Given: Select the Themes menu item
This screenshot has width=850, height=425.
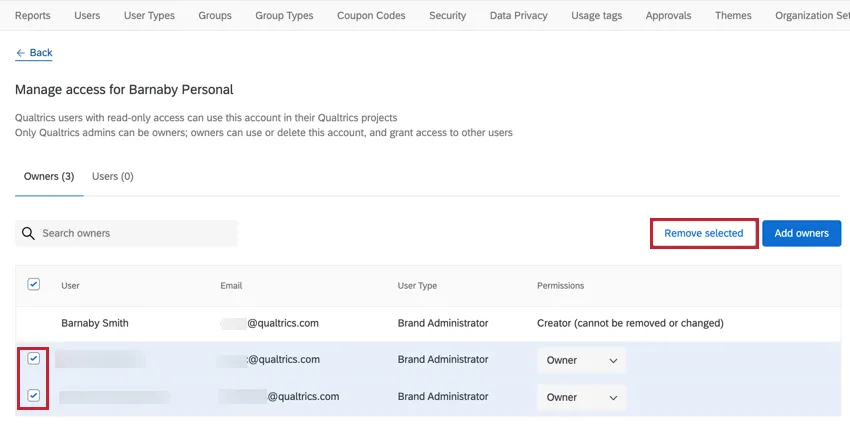Looking at the screenshot, I should point(733,15).
